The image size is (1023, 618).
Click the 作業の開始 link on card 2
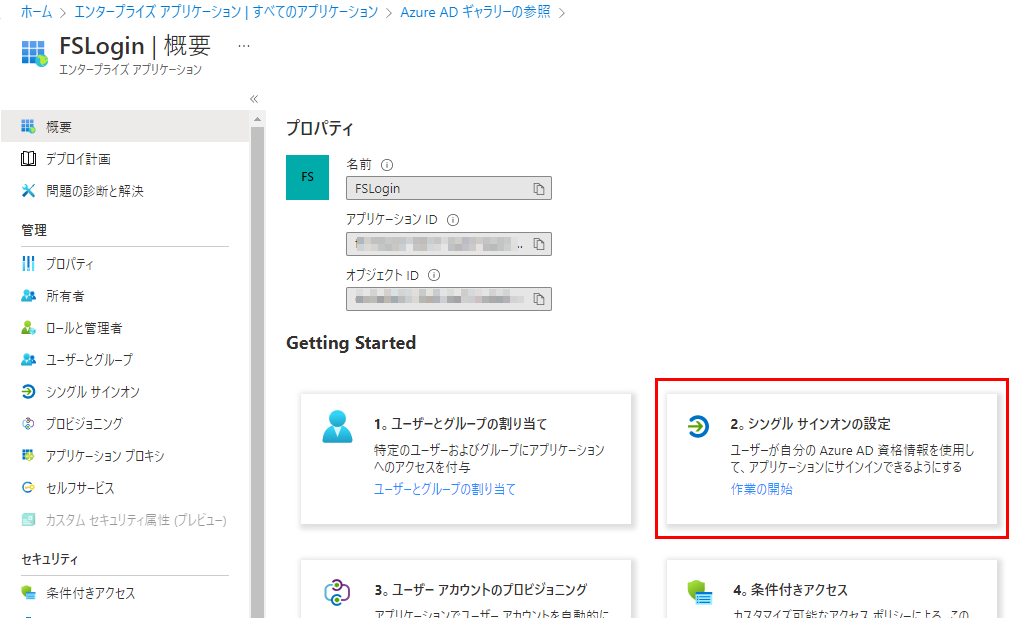pos(761,489)
